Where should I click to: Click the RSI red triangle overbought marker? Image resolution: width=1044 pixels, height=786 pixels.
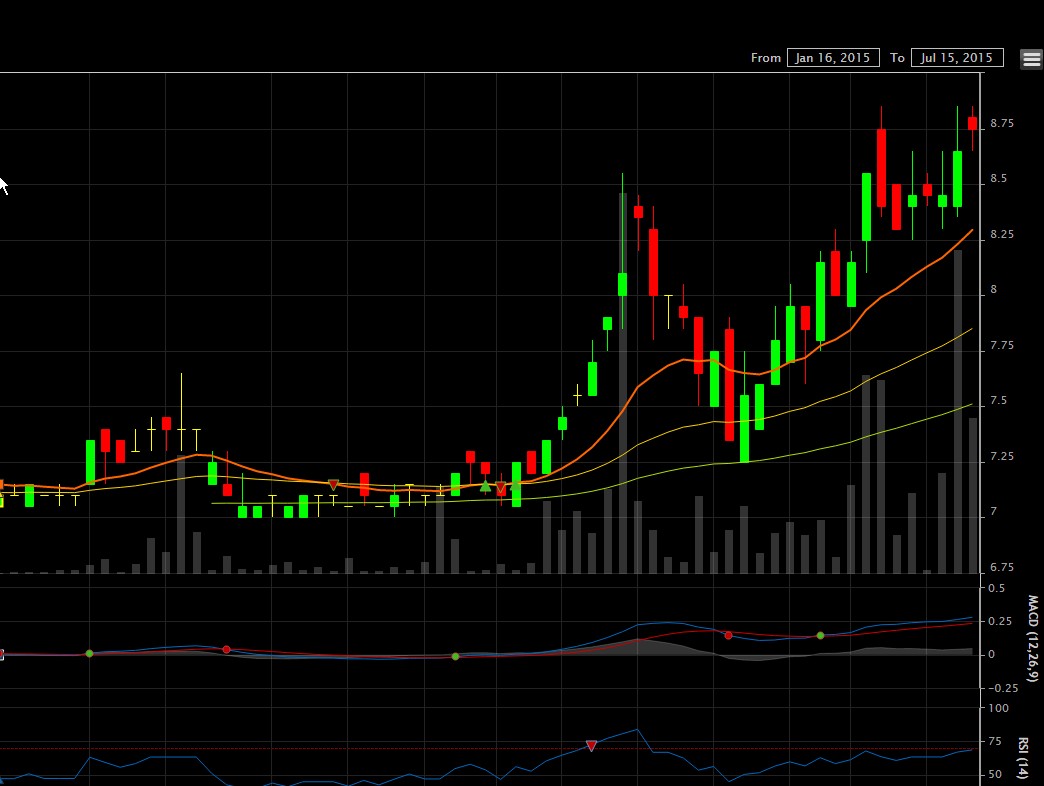point(591,746)
